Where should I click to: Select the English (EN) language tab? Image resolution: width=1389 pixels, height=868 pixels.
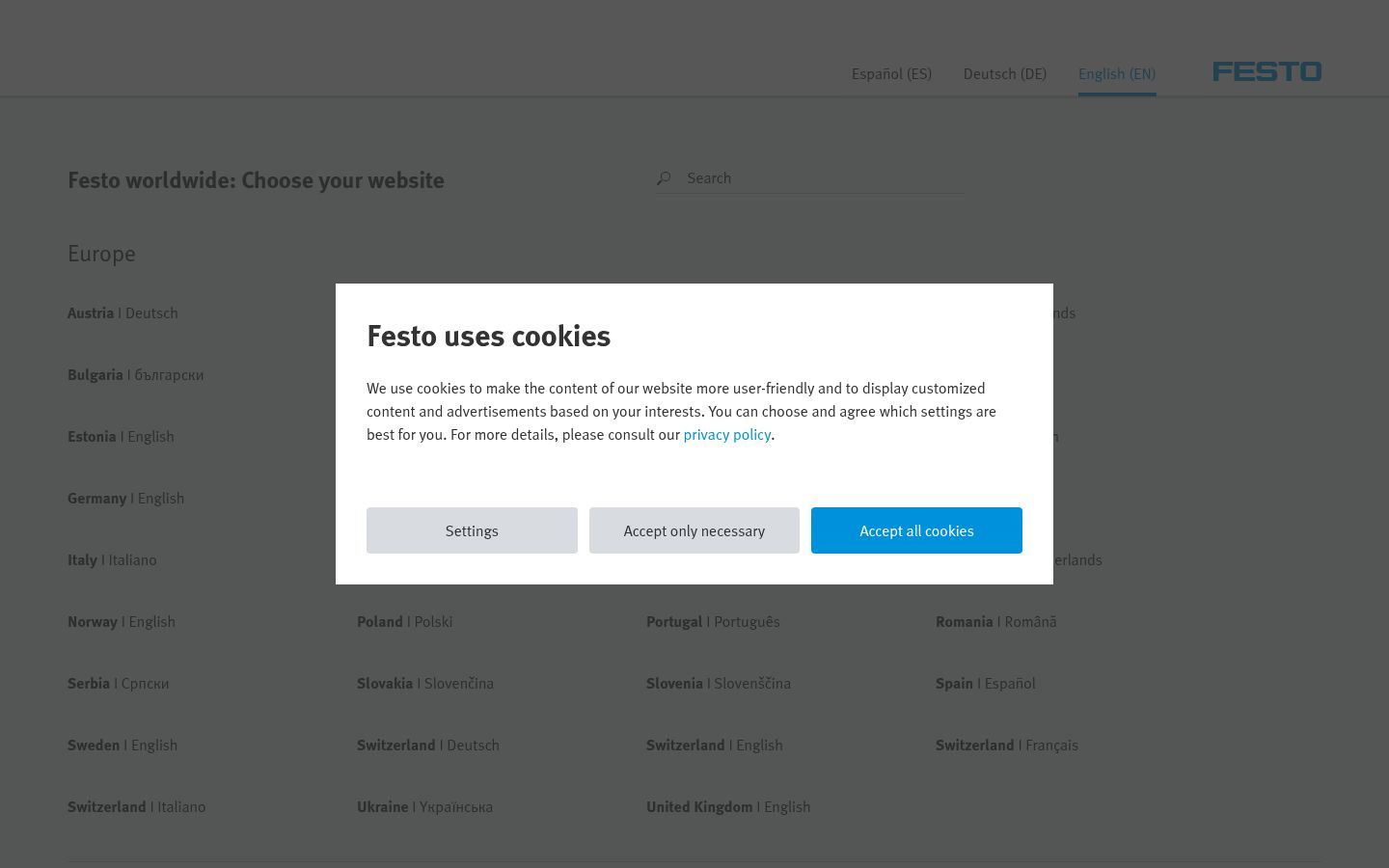point(1117,74)
